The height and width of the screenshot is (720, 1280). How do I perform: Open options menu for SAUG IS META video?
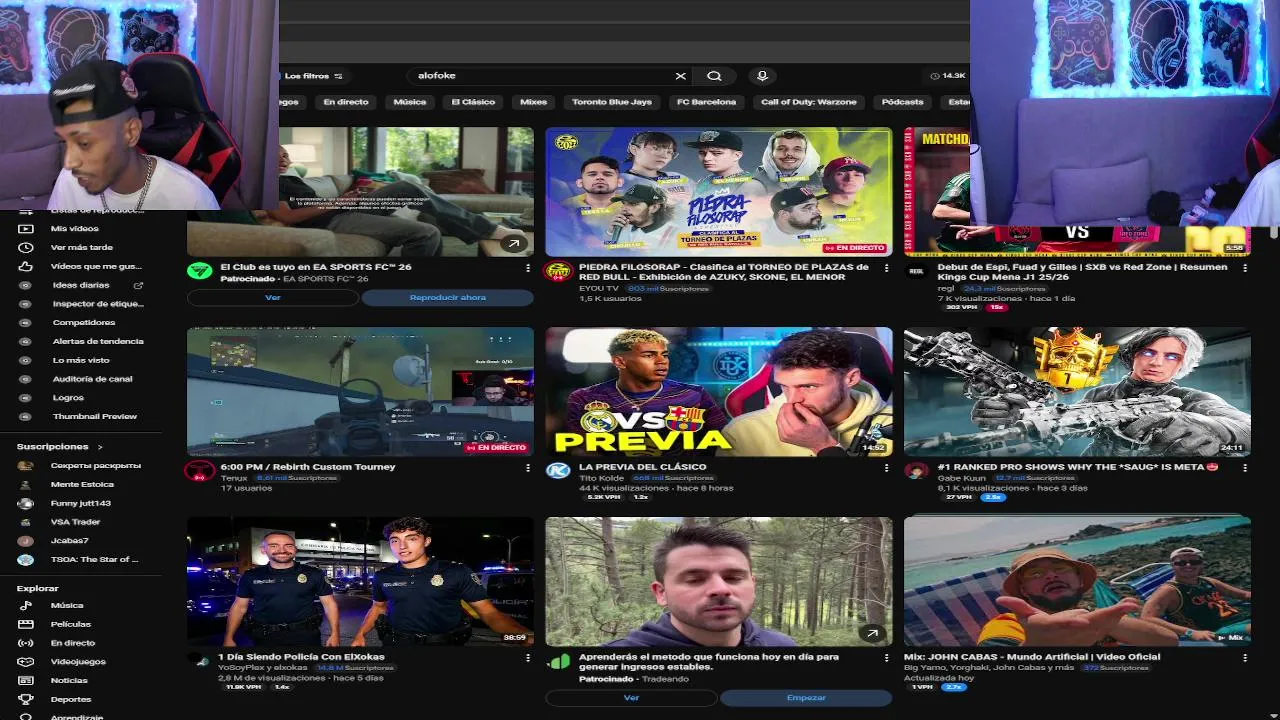tap(1245, 467)
